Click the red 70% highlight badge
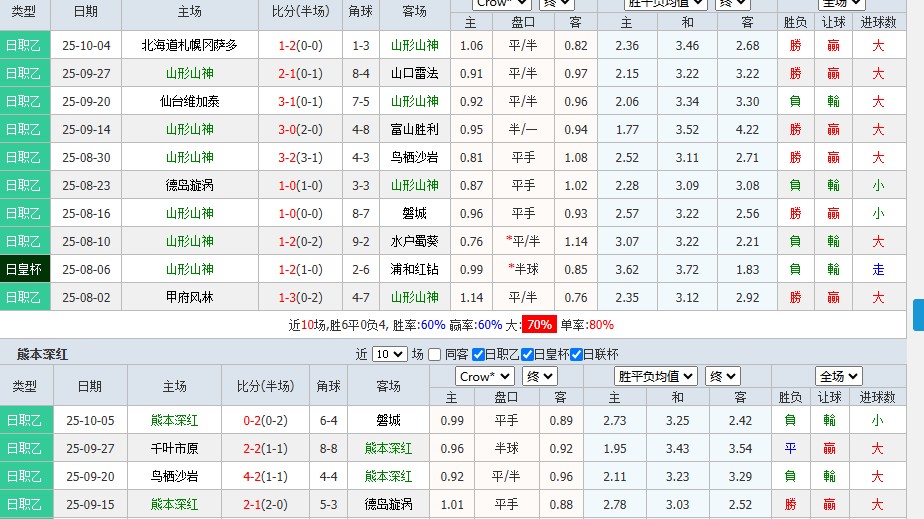The width and height of the screenshot is (924, 519). (x=539, y=325)
